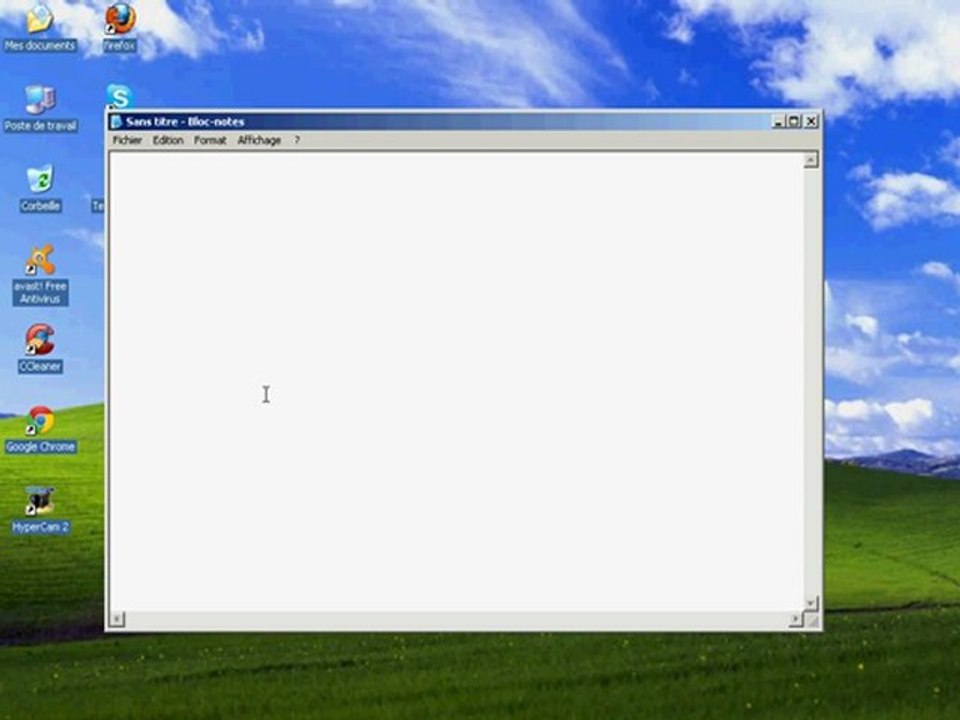Image resolution: width=960 pixels, height=720 pixels.
Task: Launch avast! Free Antivirus shortcut
Action: point(40,274)
